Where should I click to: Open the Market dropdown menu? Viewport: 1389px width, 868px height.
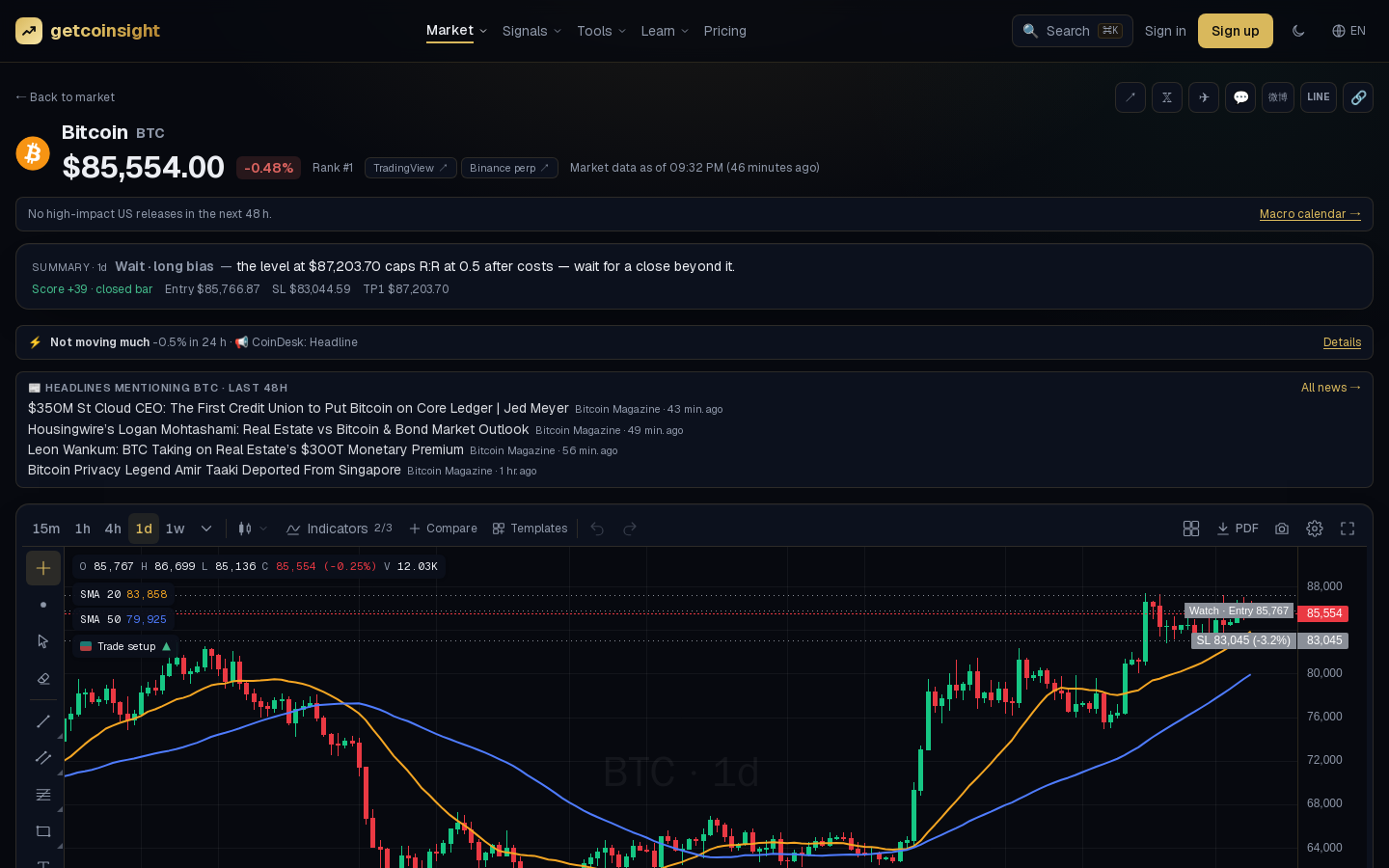pos(457,31)
